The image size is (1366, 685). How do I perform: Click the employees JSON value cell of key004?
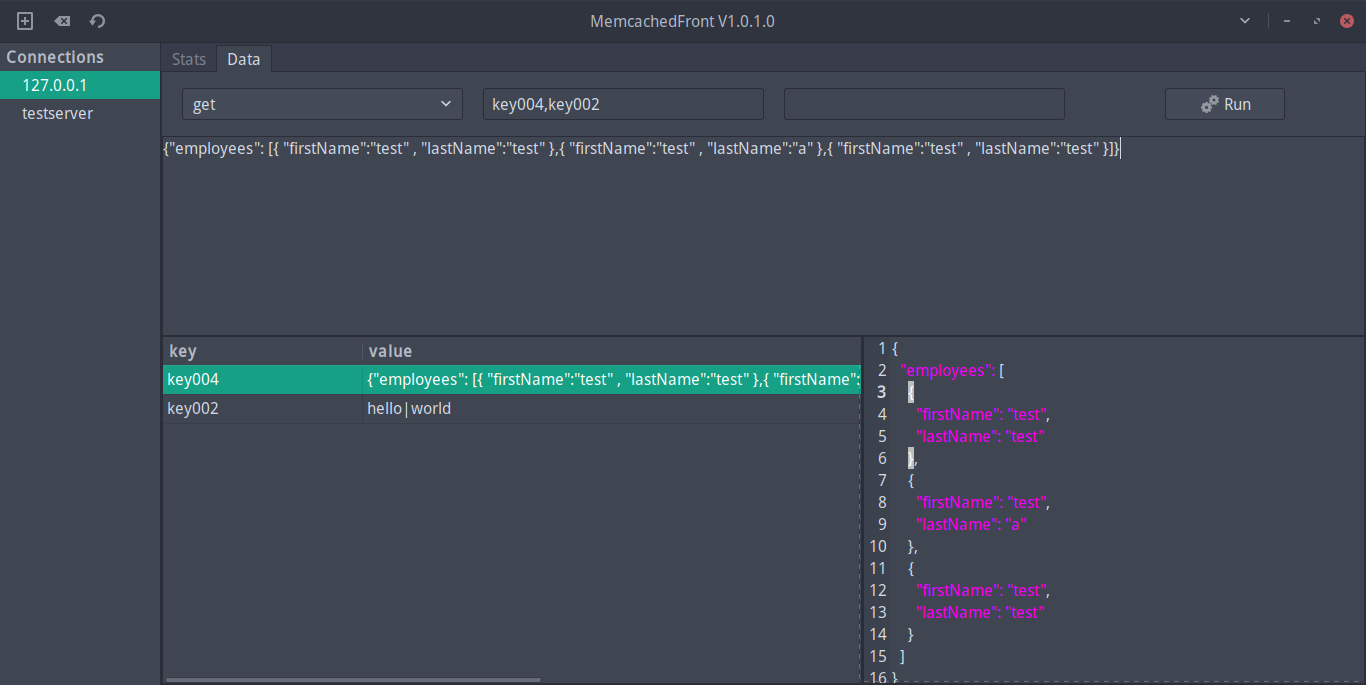click(x=612, y=379)
